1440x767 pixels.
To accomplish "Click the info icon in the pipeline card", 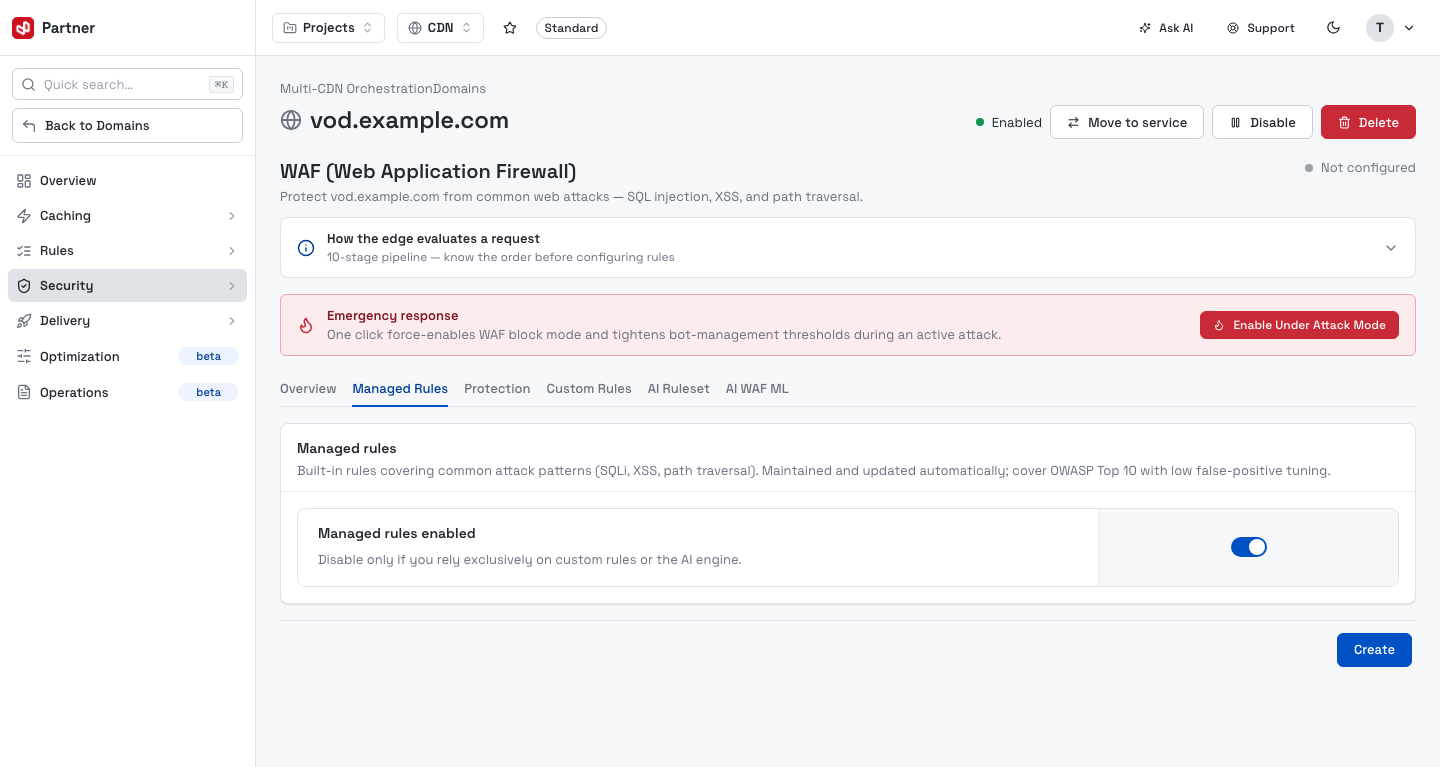I will [307, 247].
